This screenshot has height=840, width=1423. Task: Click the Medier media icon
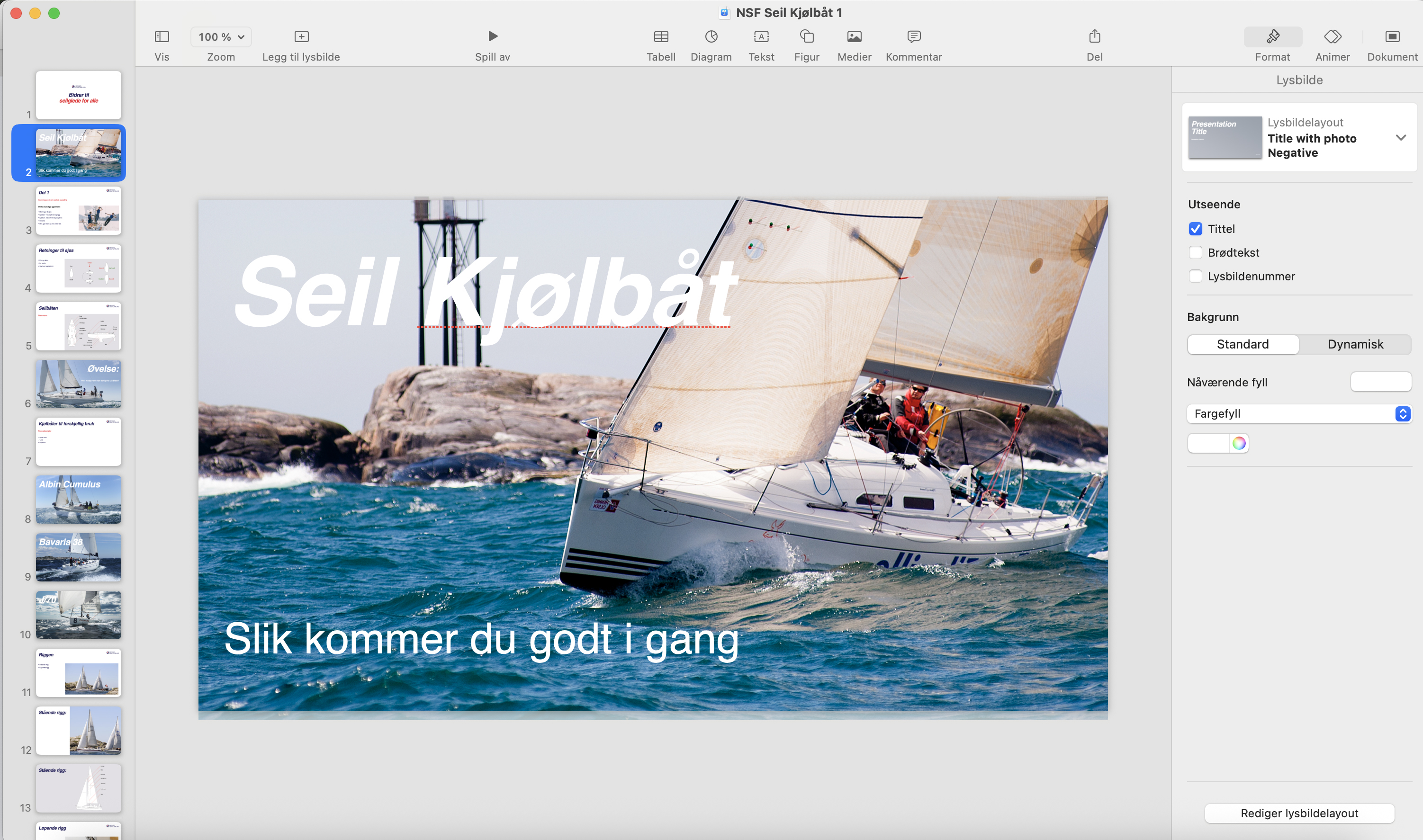[x=854, y=37]
